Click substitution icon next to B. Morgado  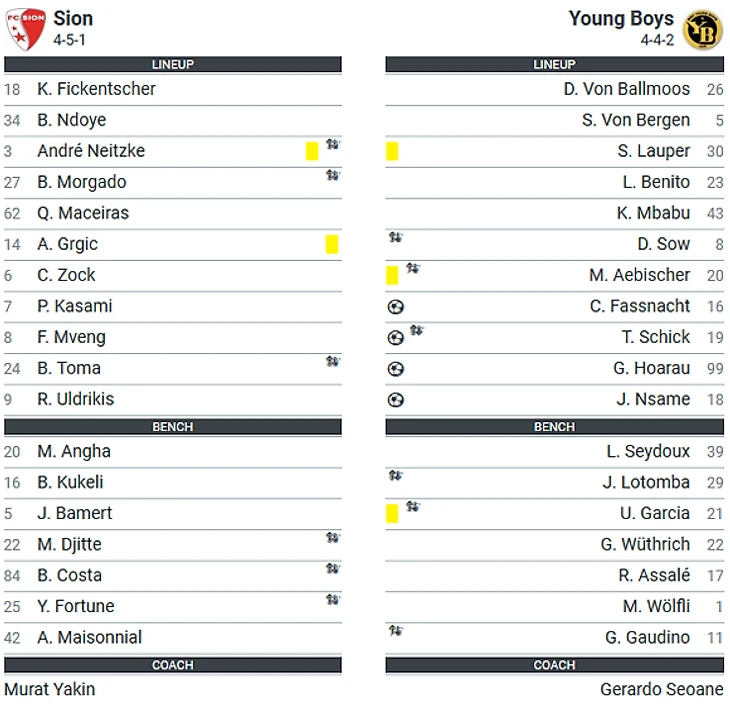point(332,176)
